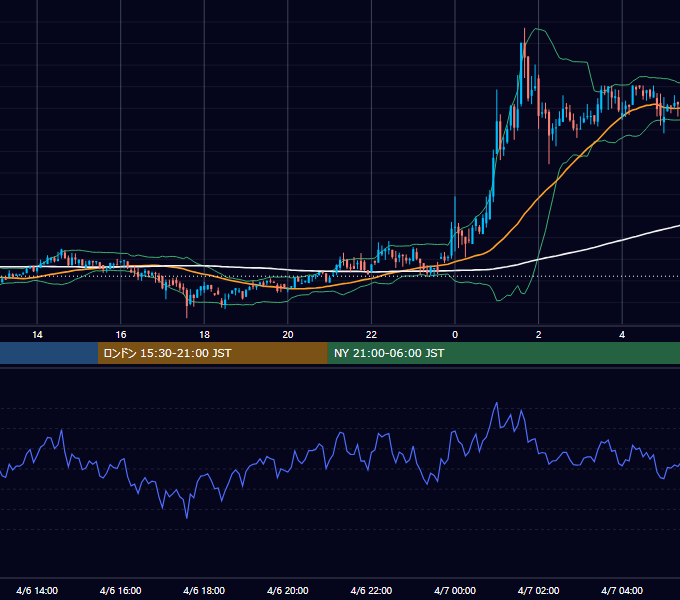Click the 4/6 18:00 oscillator time label
The width and height of the screenshot is (680, 600).
tap(204, 590)
